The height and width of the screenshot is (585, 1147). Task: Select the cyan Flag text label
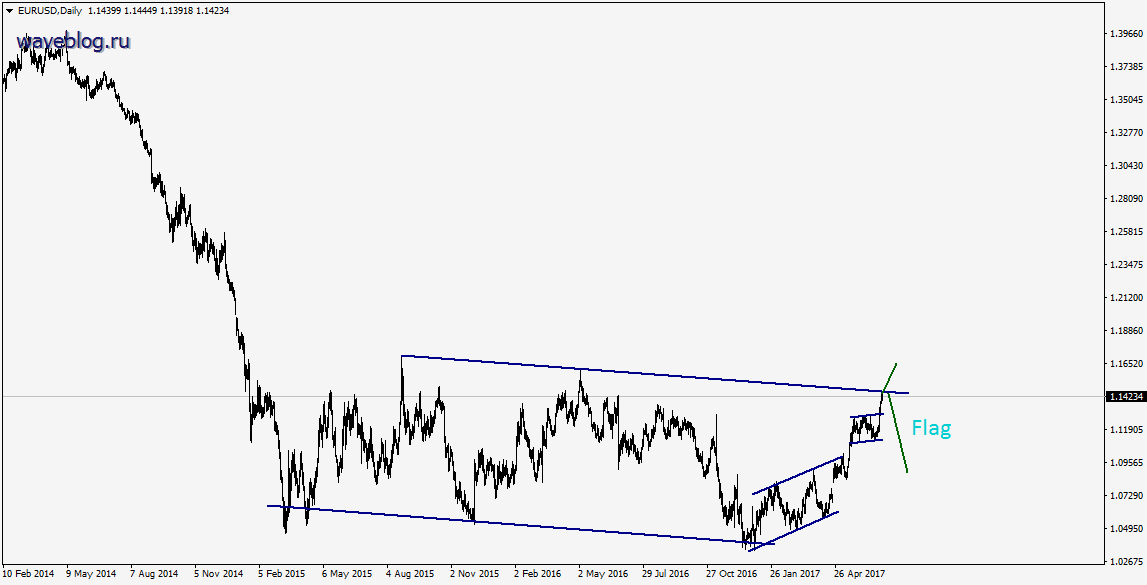click(931, 428)
